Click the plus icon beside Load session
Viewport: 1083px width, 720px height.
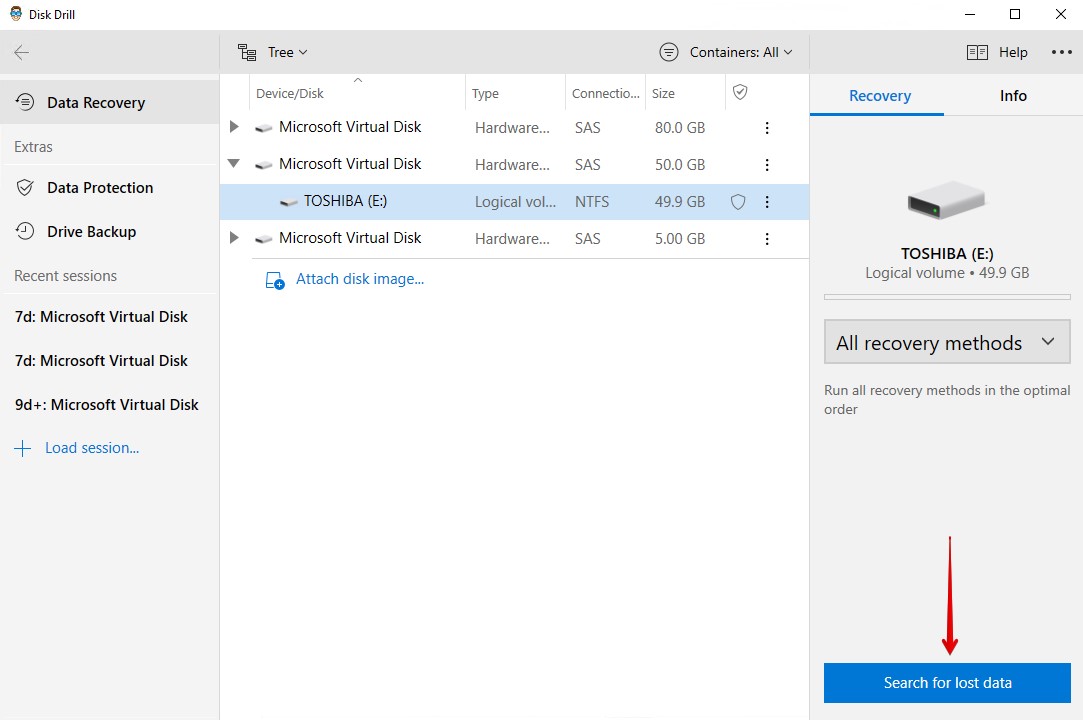[x=22, y=448]
